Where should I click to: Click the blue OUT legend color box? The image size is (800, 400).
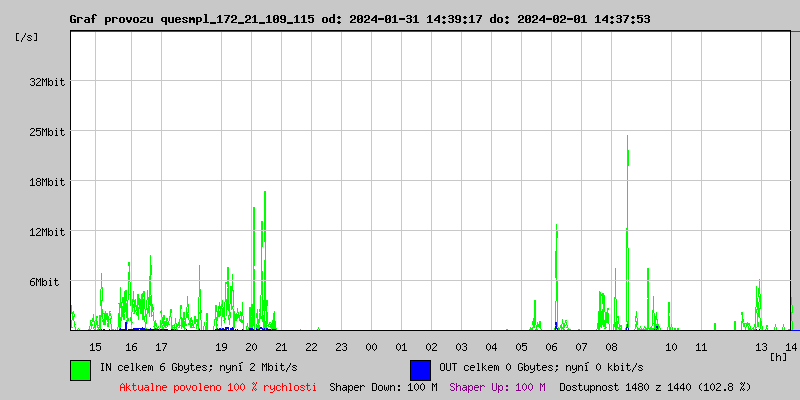(x=420, y=369)
